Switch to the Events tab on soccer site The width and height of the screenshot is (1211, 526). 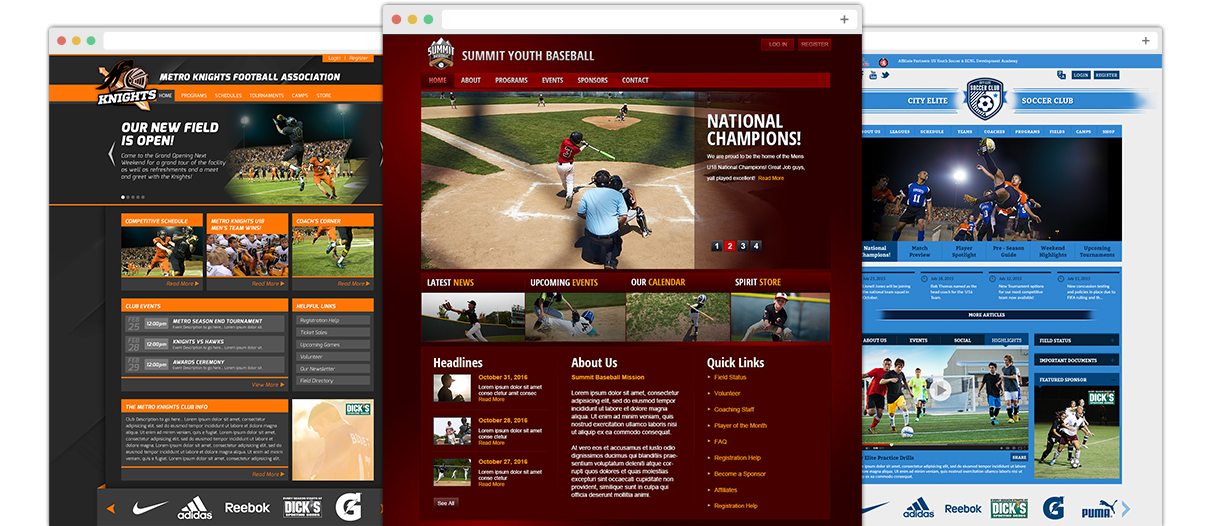pyautogui.click(x=918, y=340)
